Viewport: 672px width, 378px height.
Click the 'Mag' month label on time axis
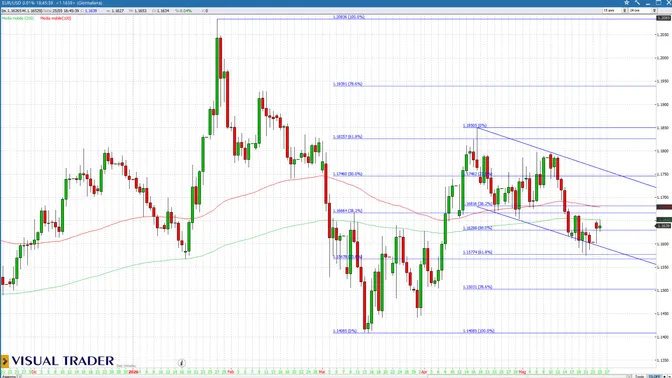click(x=522, y=372)
